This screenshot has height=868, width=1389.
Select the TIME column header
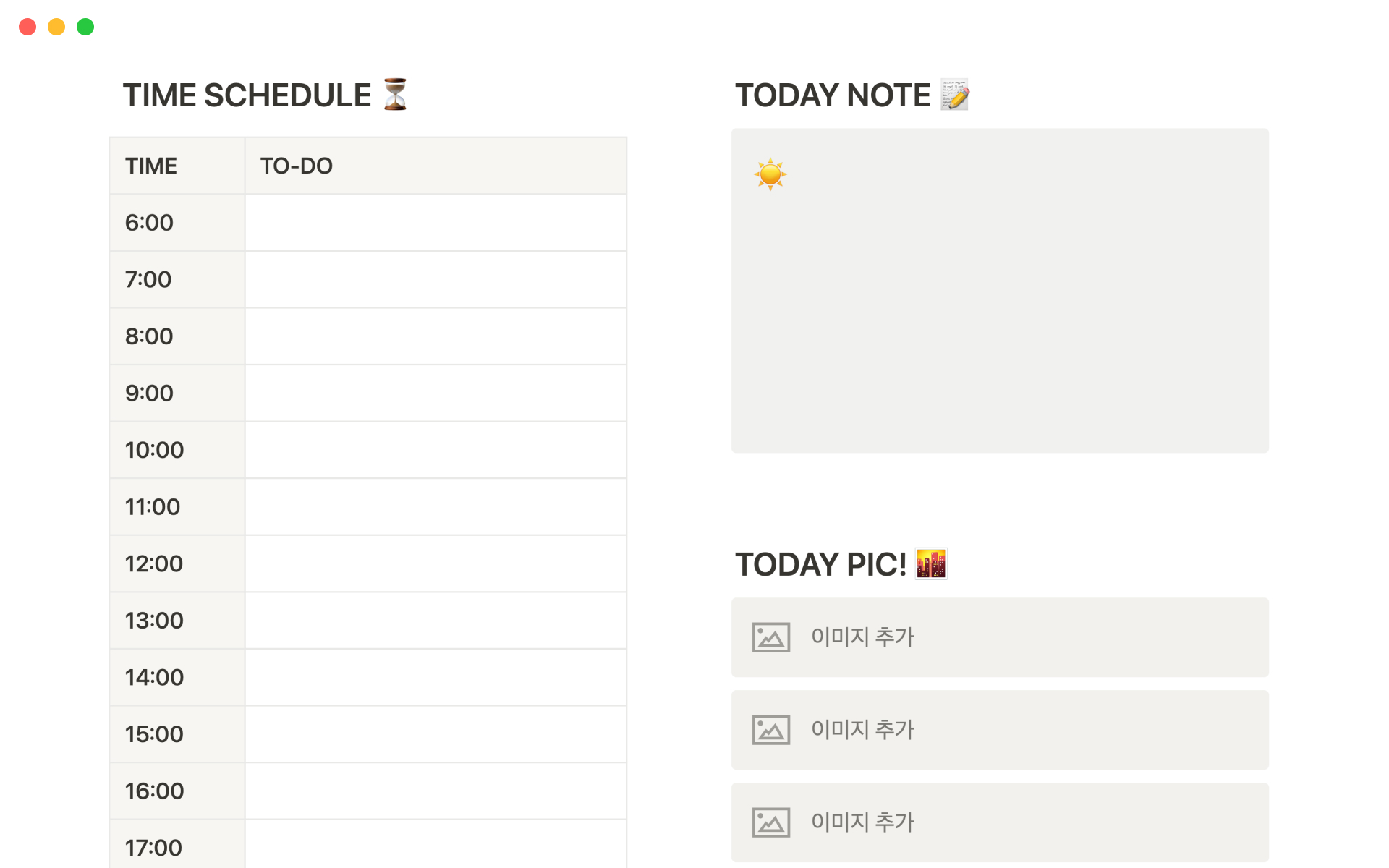pos(151,166)
